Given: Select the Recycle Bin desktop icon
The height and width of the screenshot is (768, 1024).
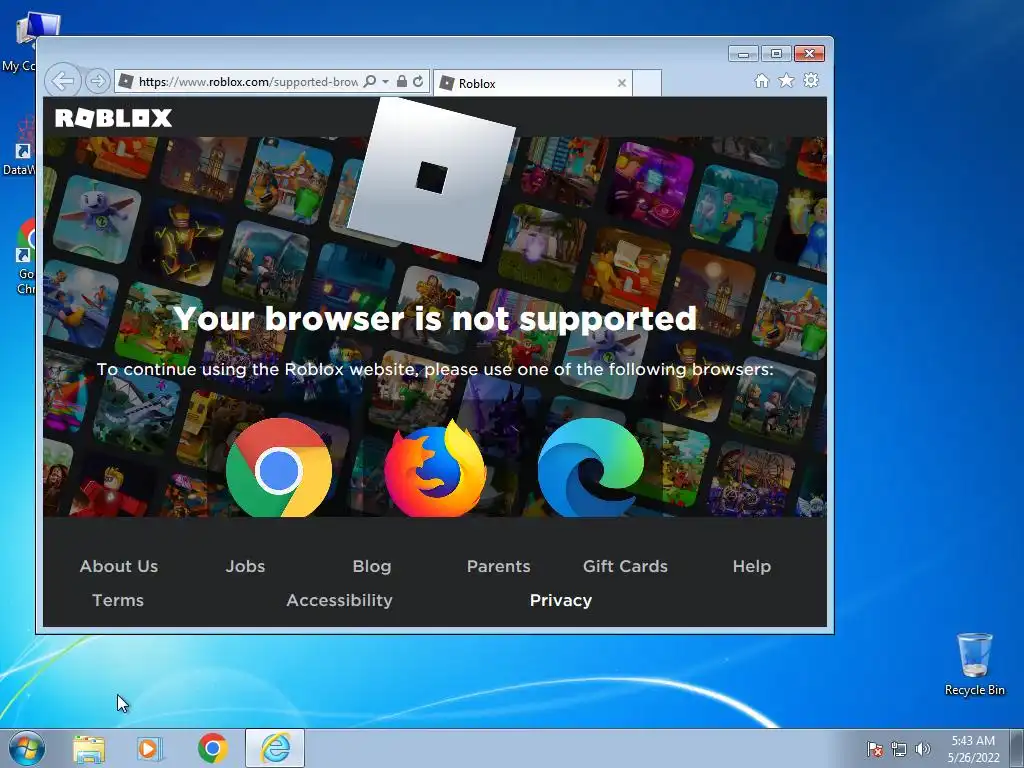Looking at the screenshot, I should pyautogui.click(x=974, y=664).
